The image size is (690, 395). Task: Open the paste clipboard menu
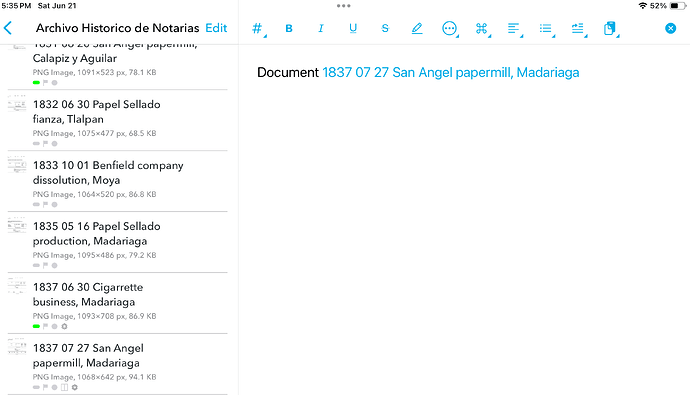point(610,29)
